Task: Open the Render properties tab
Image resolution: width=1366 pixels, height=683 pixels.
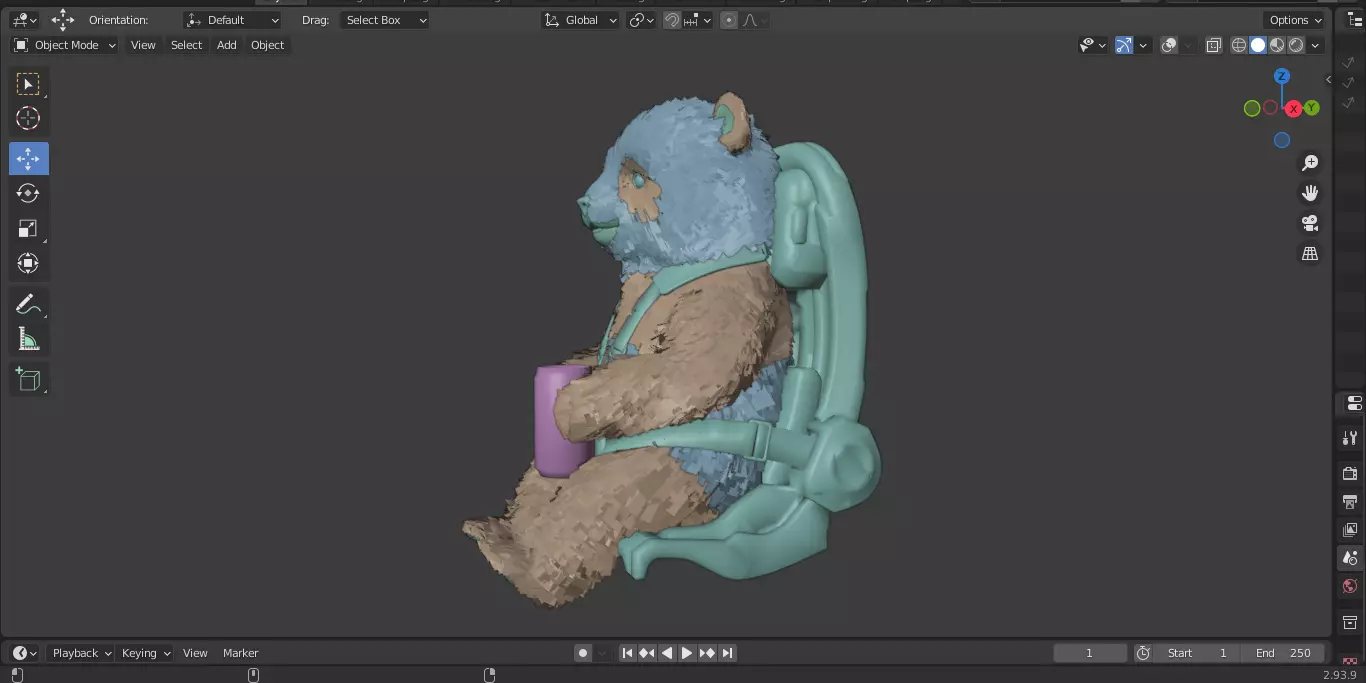Action: tap(1350, 473)
